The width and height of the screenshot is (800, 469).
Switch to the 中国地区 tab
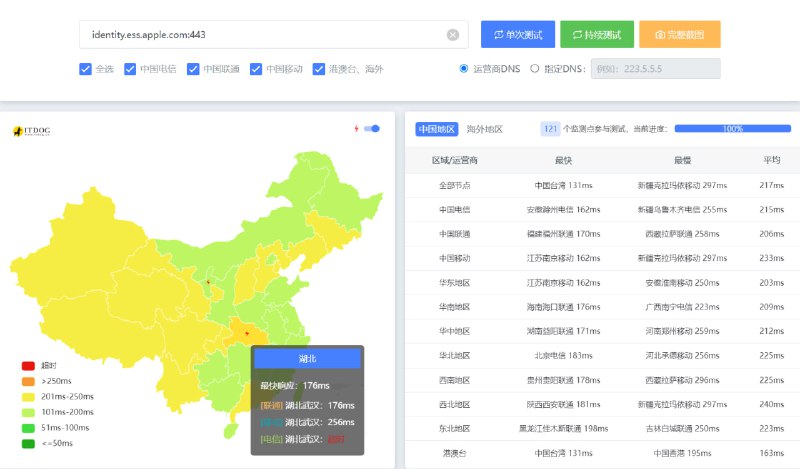tap(437, 129)
